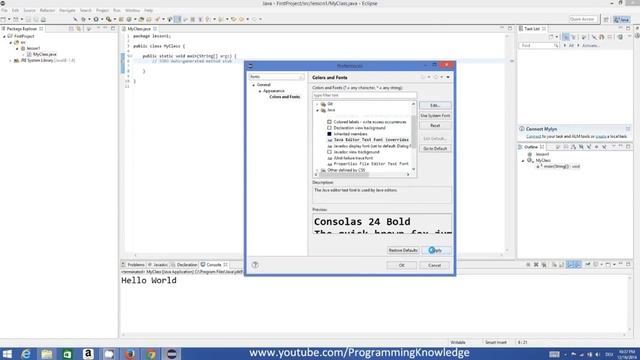Click the Sort icon in Outline toolbar

tap(574, 147)
